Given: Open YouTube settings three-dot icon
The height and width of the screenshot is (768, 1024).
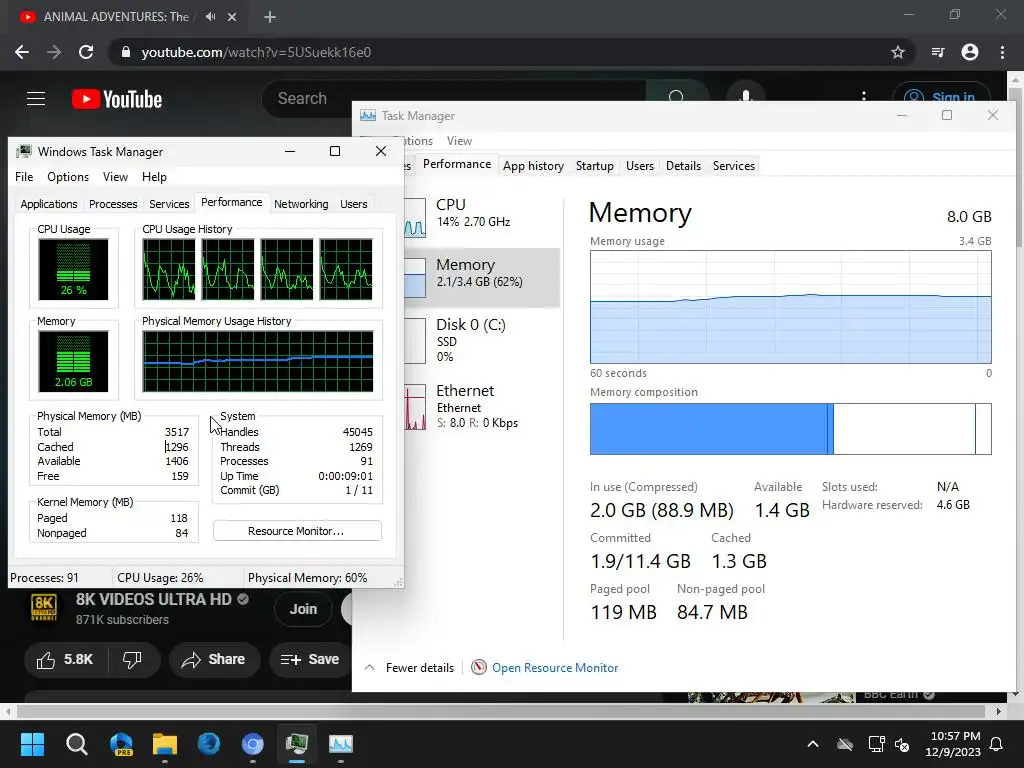Looking at the screenshot, I should [863, 97].
